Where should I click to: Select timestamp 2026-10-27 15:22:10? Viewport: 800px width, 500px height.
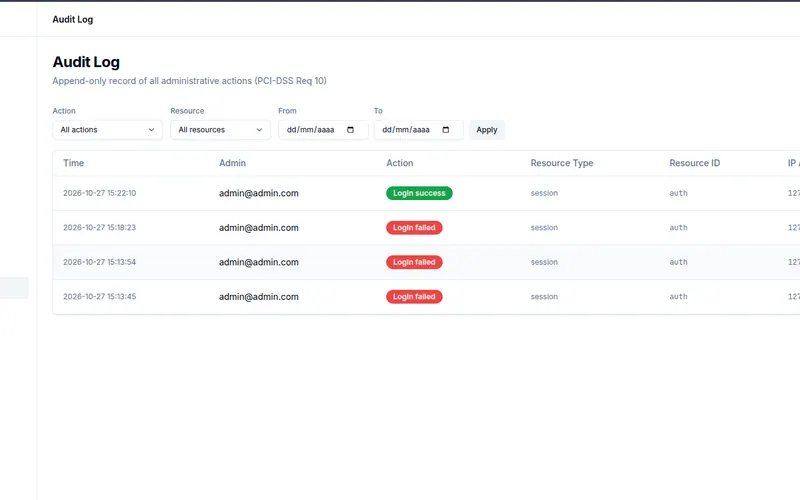(99, 193)
